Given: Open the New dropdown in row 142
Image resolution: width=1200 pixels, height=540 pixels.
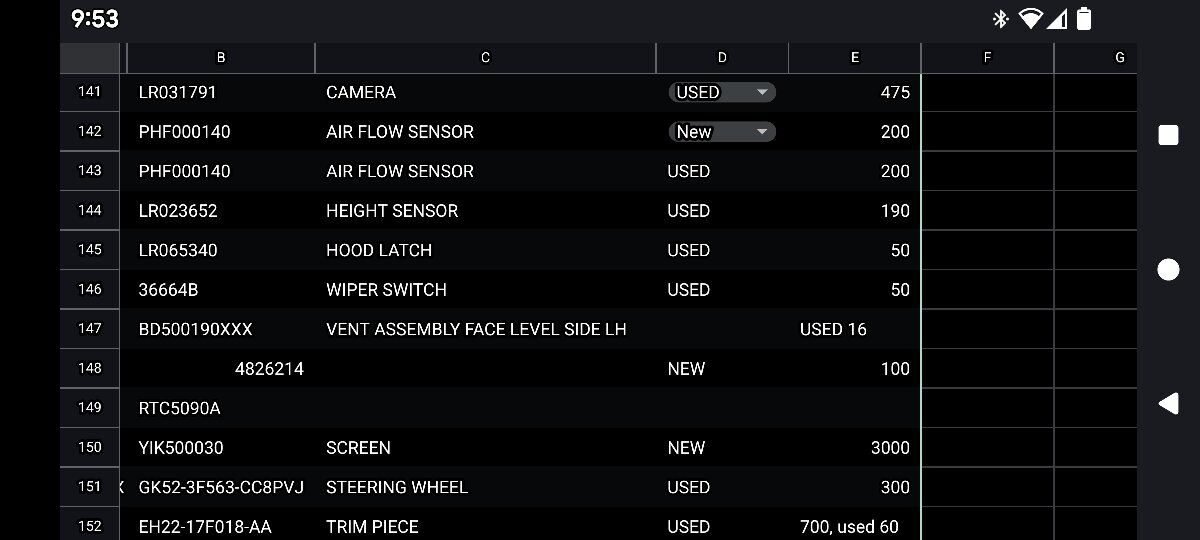Looking at the screenshot, I should 721,132.
